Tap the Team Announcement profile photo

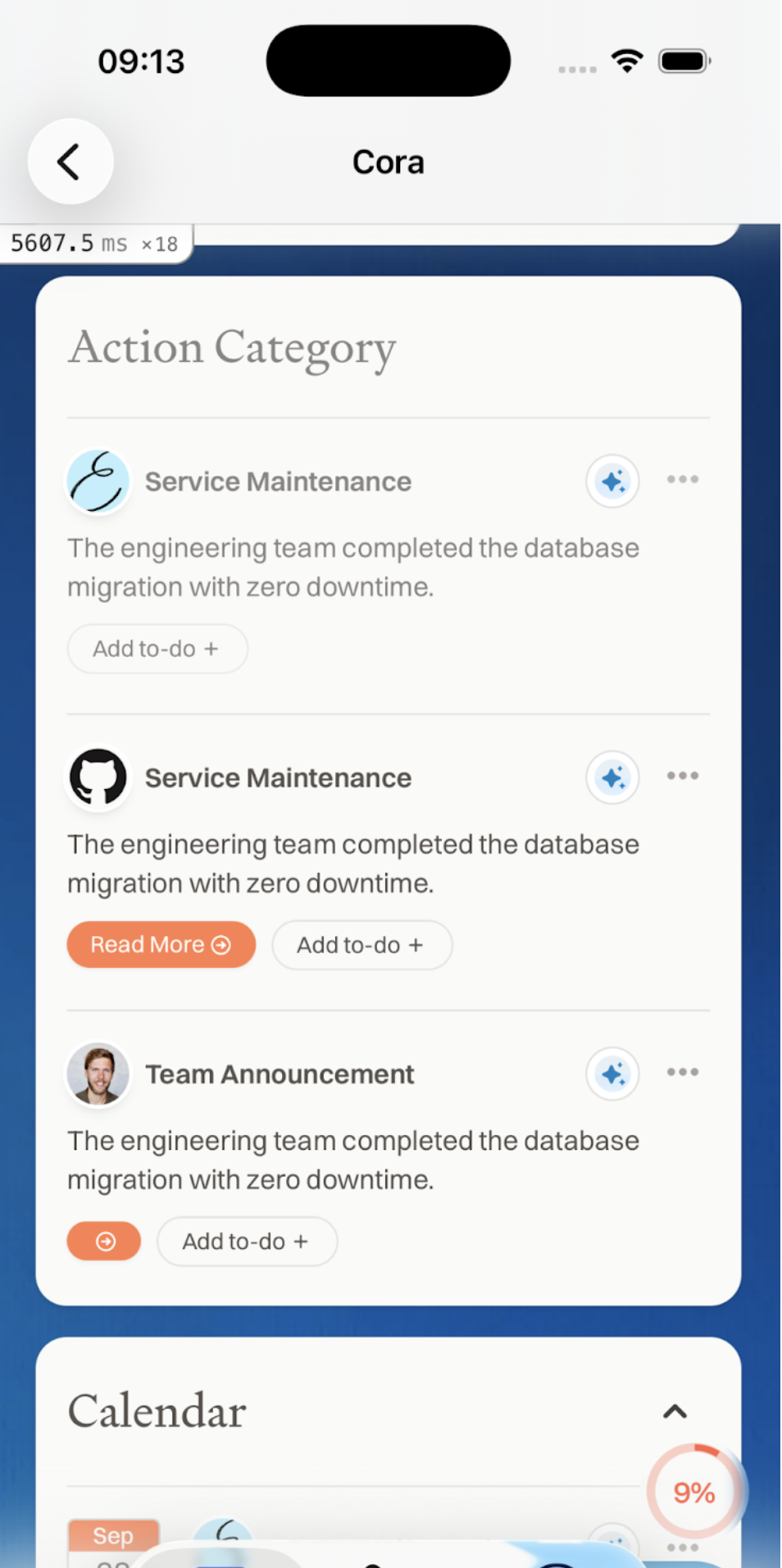click(x=98, y=1073)
